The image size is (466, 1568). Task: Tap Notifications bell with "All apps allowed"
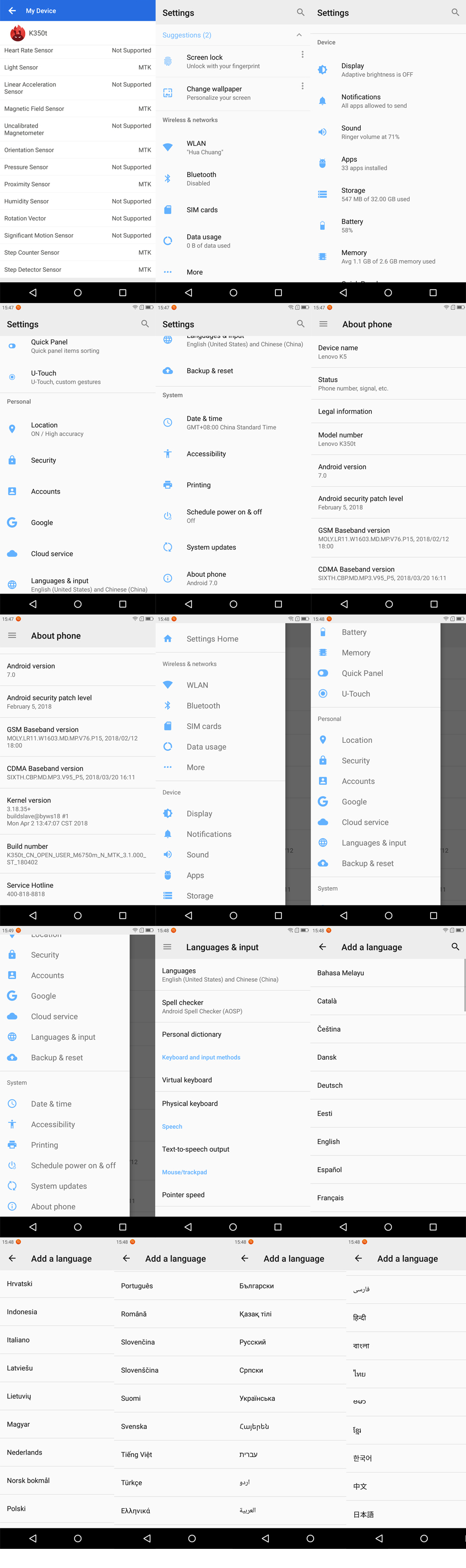[322, 101]
